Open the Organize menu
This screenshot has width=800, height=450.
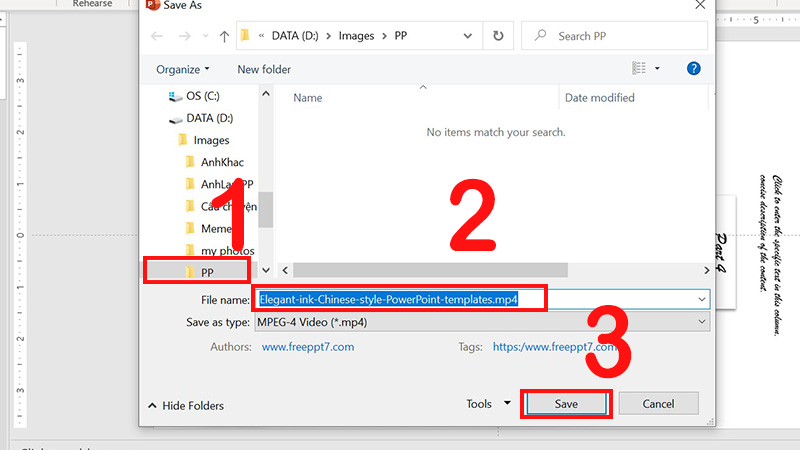[183, 69]
